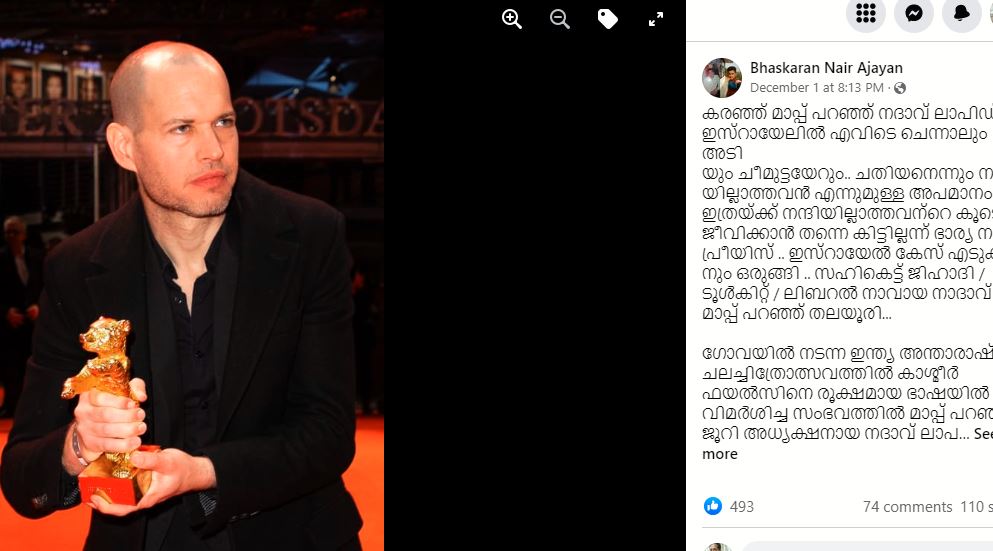Click the photo of man holding trophy
The image size is (993, 551).
pyautogui.click(x=192, y=276)
